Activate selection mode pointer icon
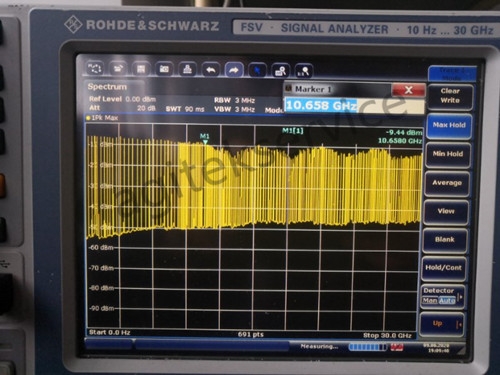500x375 pixels. 257,71
